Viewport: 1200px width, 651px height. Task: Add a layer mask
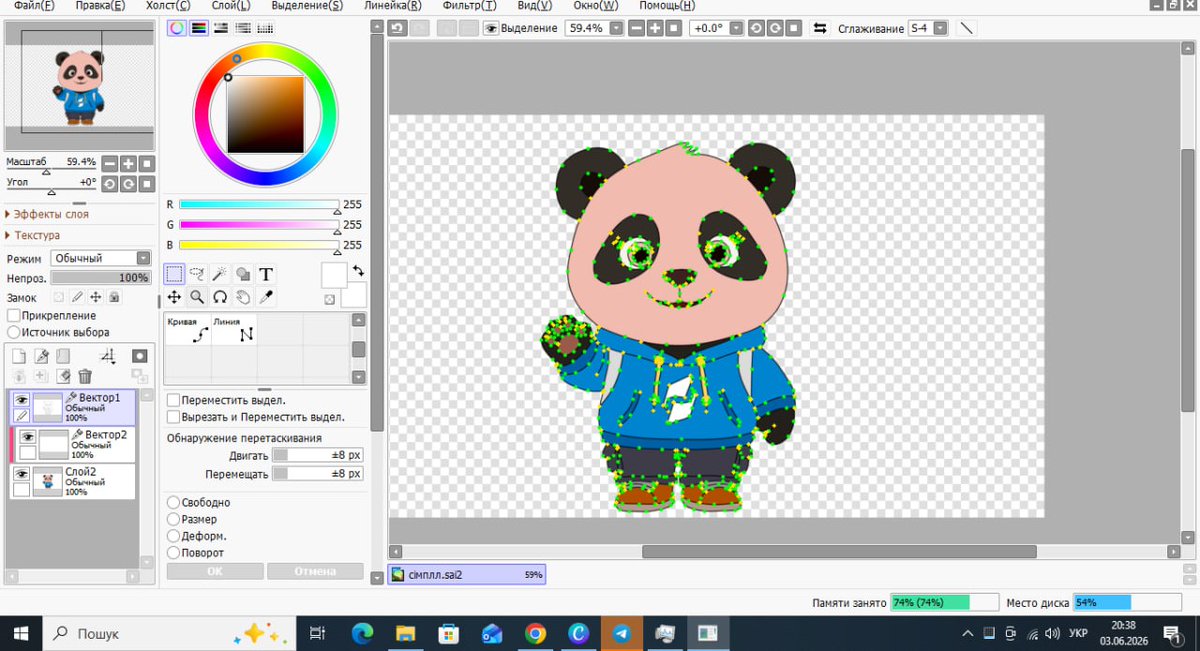tap(139, 356)
